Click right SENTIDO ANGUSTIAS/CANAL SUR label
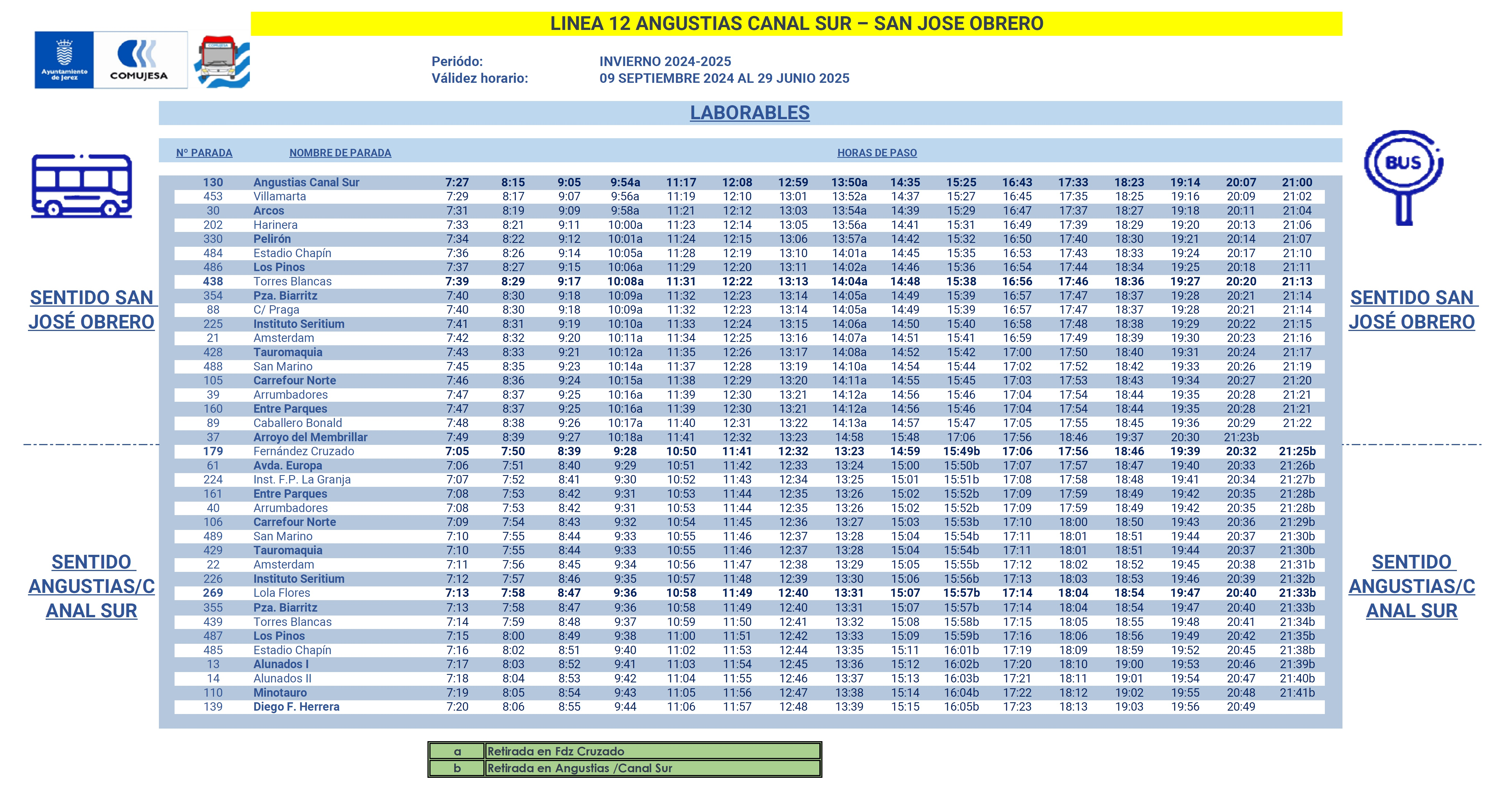Screen dimensions: 1512x789 click(1412, 586)
